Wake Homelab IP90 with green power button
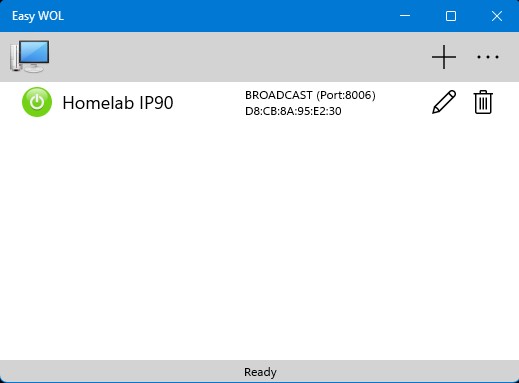The image size is (519, 383). (37, 102)
